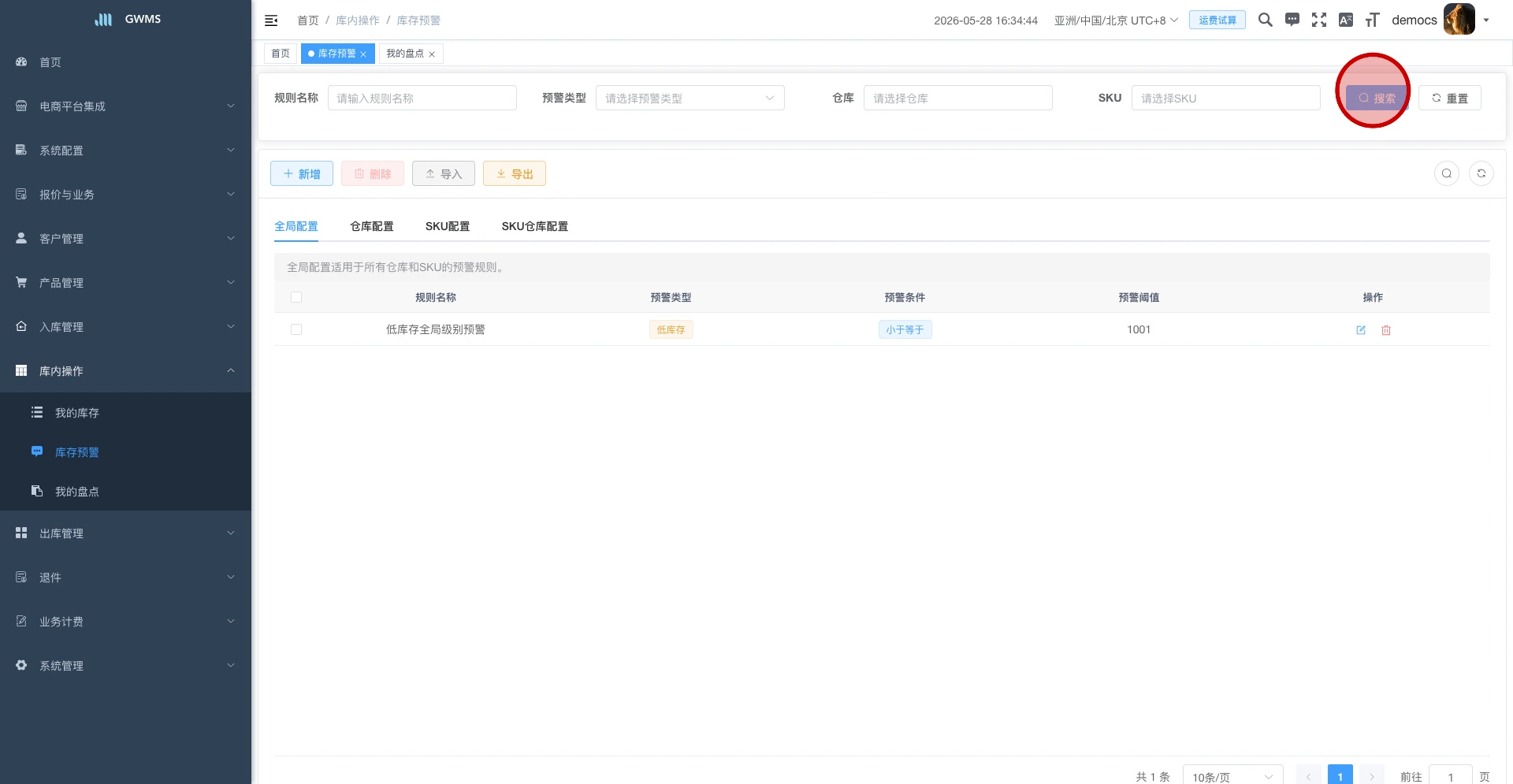Viewport: 1513px width, 784px height.
Task: Click the 导入 button
Action: tap(444, 173)
